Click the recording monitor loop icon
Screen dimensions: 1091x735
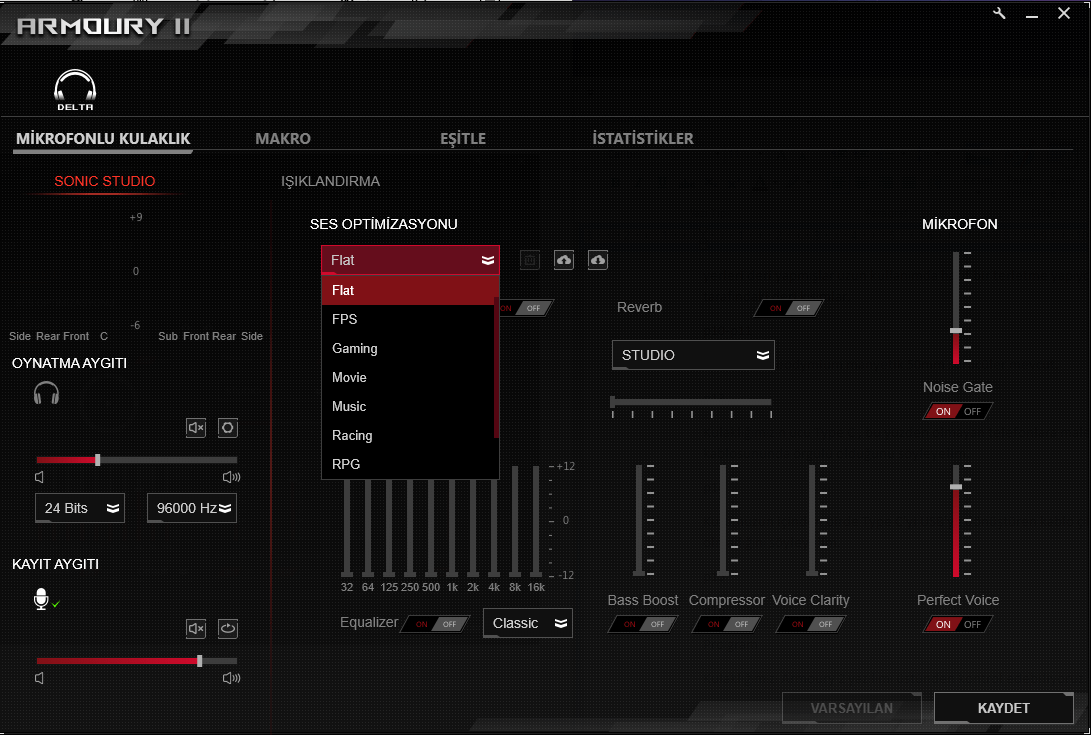pos(228,629)
